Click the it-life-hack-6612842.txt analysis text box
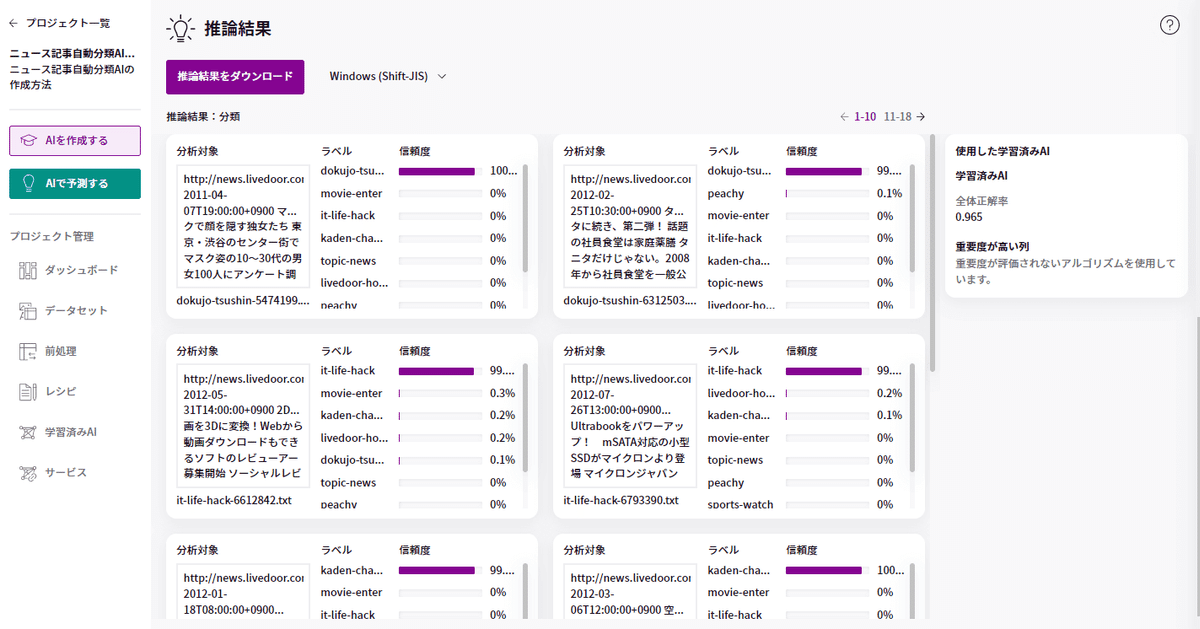The image size is (1200, 629). [243, 426]
